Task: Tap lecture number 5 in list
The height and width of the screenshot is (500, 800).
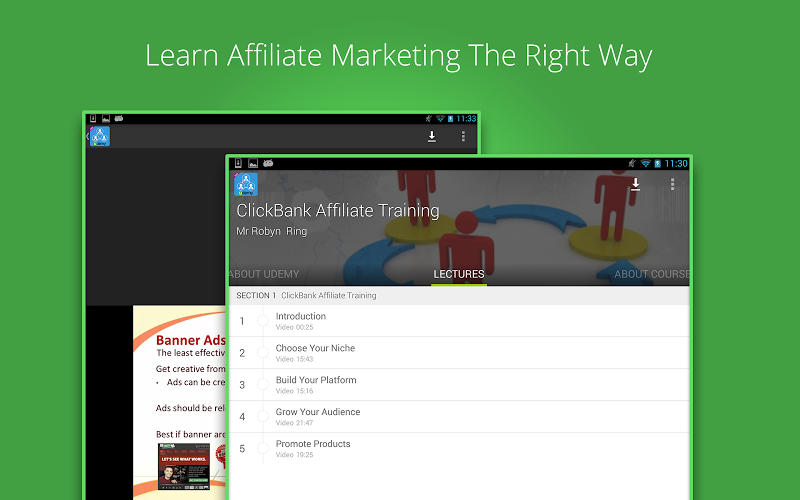Action: (242, 448)
